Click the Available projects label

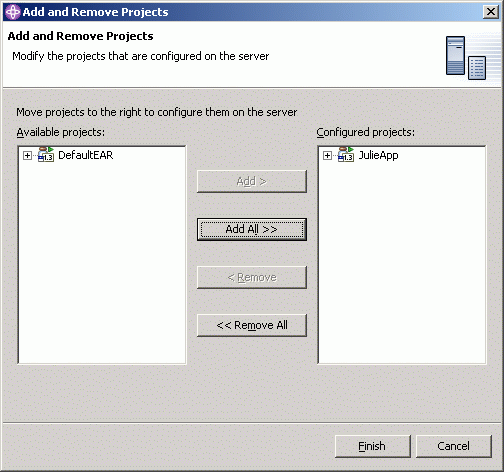point(61,132)
